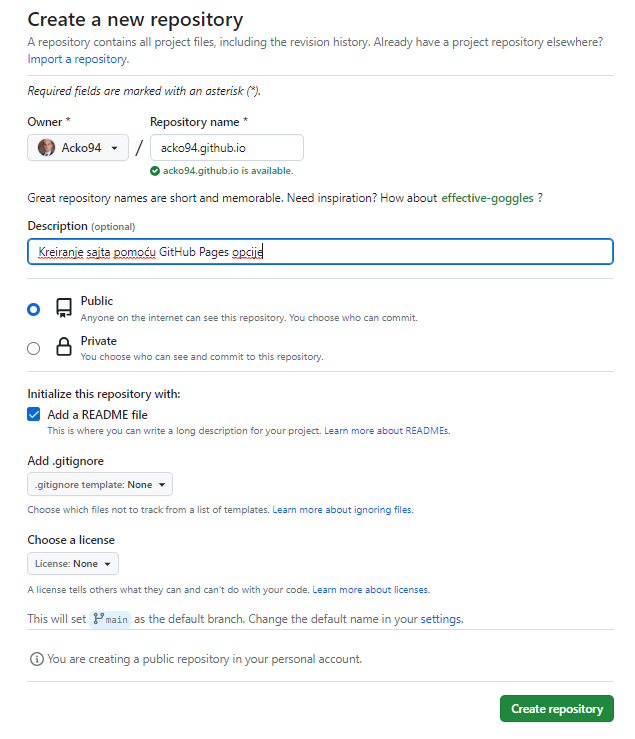This screenshot has height=739, width=635.
Task: Click the Description text field
Action: coord(321,252)
